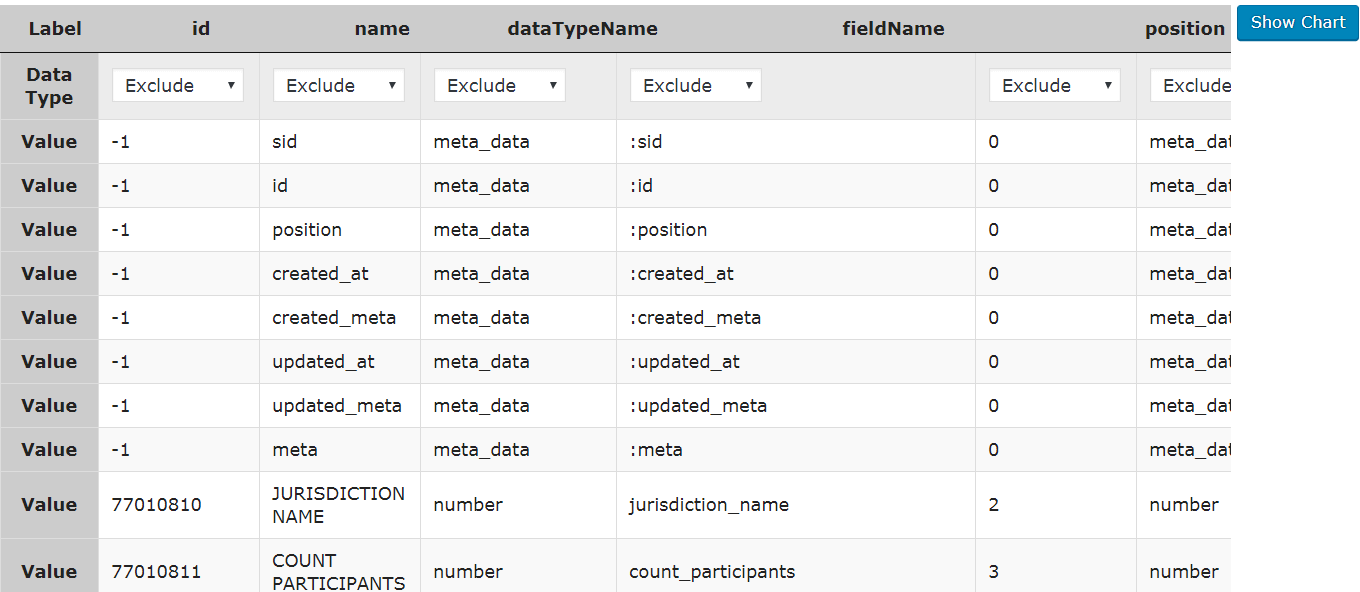Click the Label header cell
Image resolution: width=1360 pixels, height=592 pixels.
(x=55, y=29)
